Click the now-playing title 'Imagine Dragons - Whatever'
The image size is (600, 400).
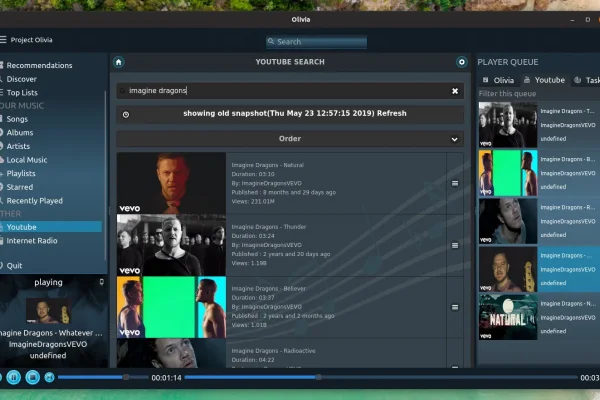click(x=51, y=333)
